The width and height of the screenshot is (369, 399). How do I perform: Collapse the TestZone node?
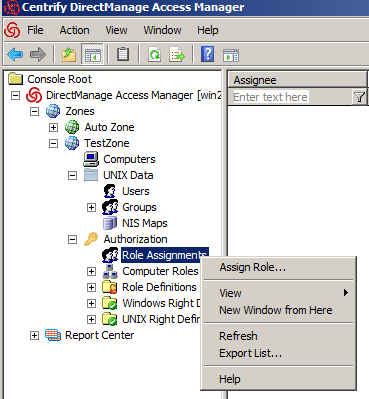tap(53, 143)
